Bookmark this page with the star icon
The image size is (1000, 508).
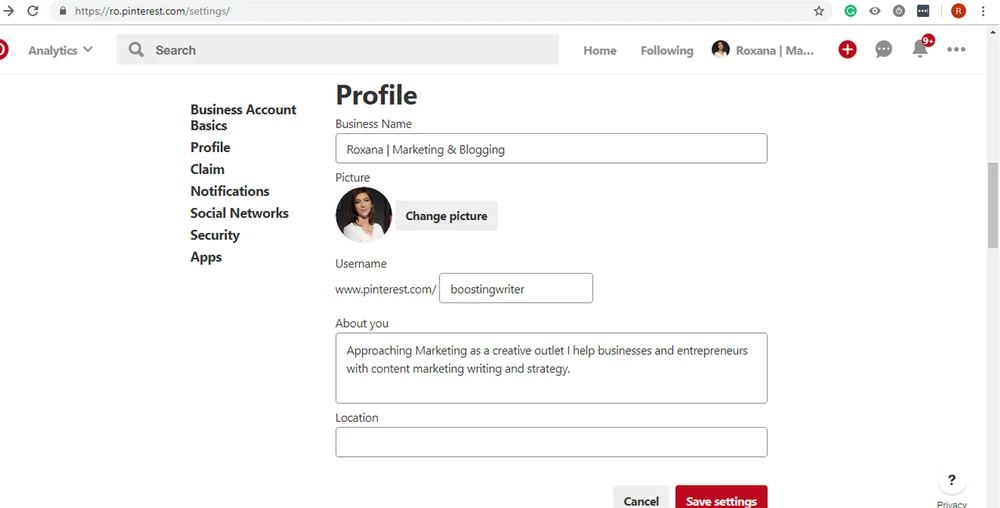[819, 11]
